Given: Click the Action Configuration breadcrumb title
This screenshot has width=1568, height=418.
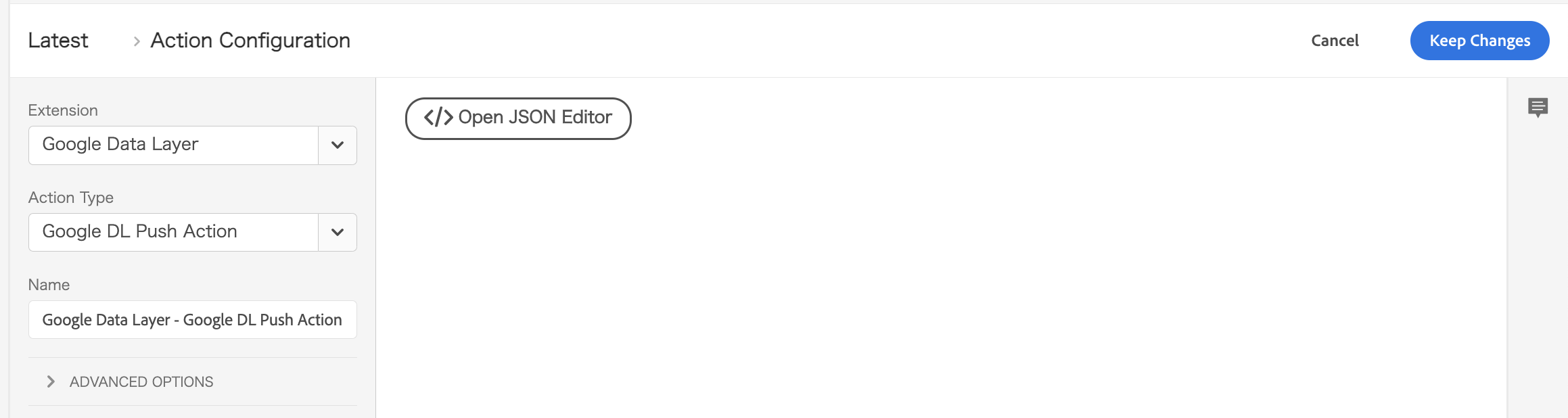Looking at the screenshot, I should pos(250,41).
